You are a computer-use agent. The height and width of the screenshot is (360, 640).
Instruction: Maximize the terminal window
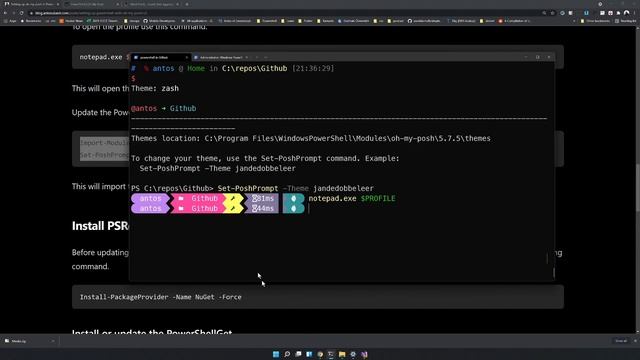coord(537,57)
